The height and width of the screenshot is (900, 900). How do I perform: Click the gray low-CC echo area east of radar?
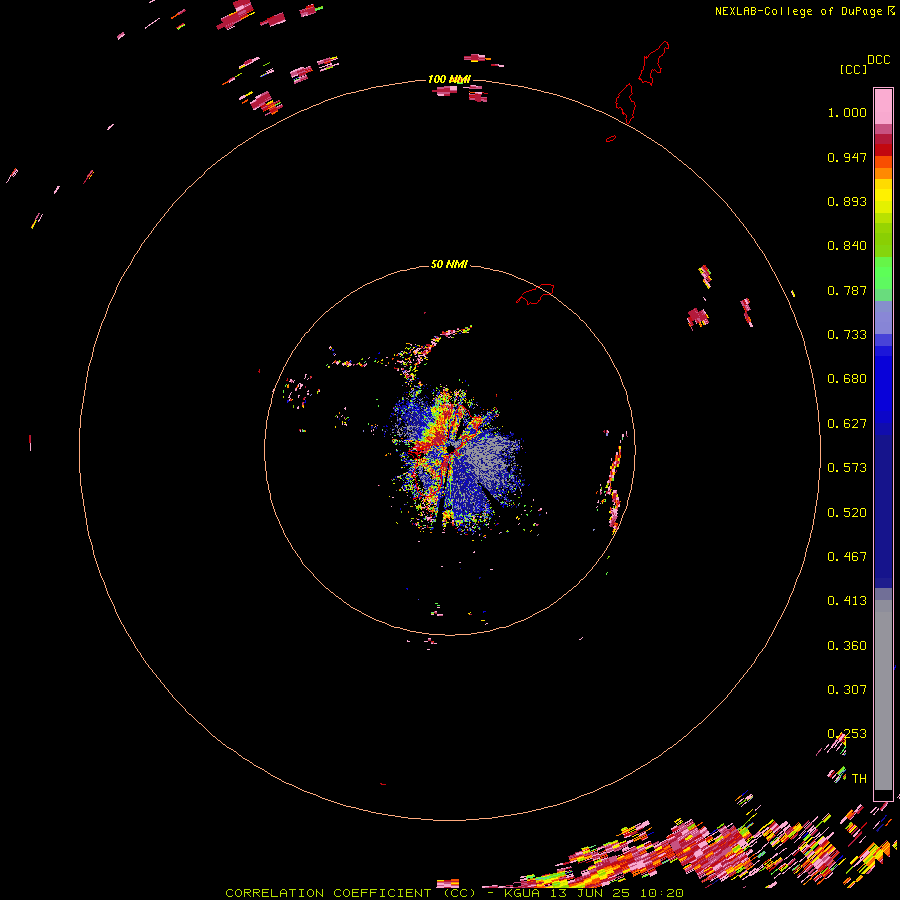(491, 456)
